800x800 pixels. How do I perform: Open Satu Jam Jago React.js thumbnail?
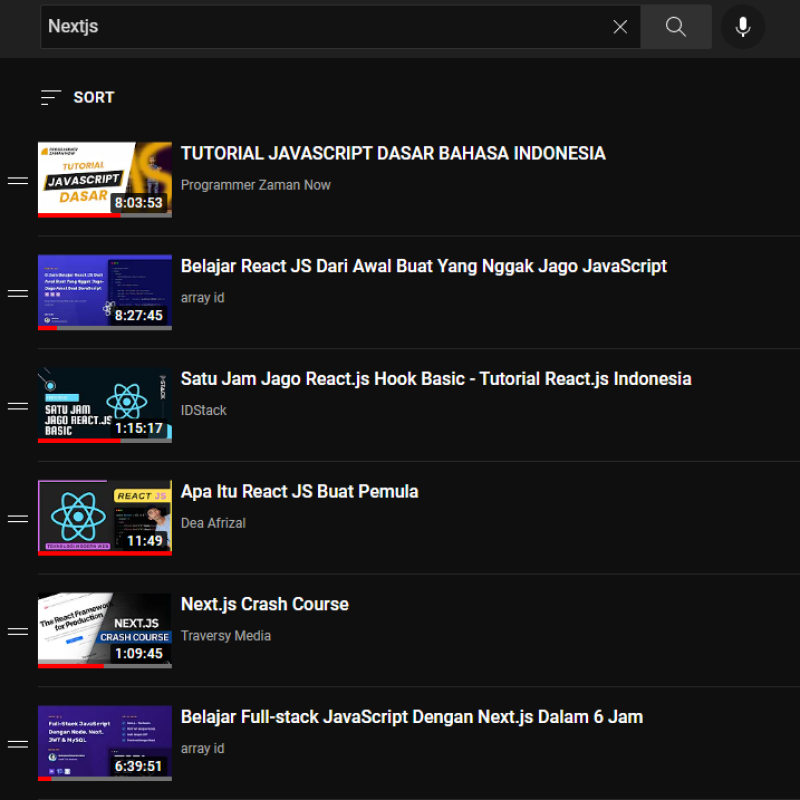(x=105, y=405)
